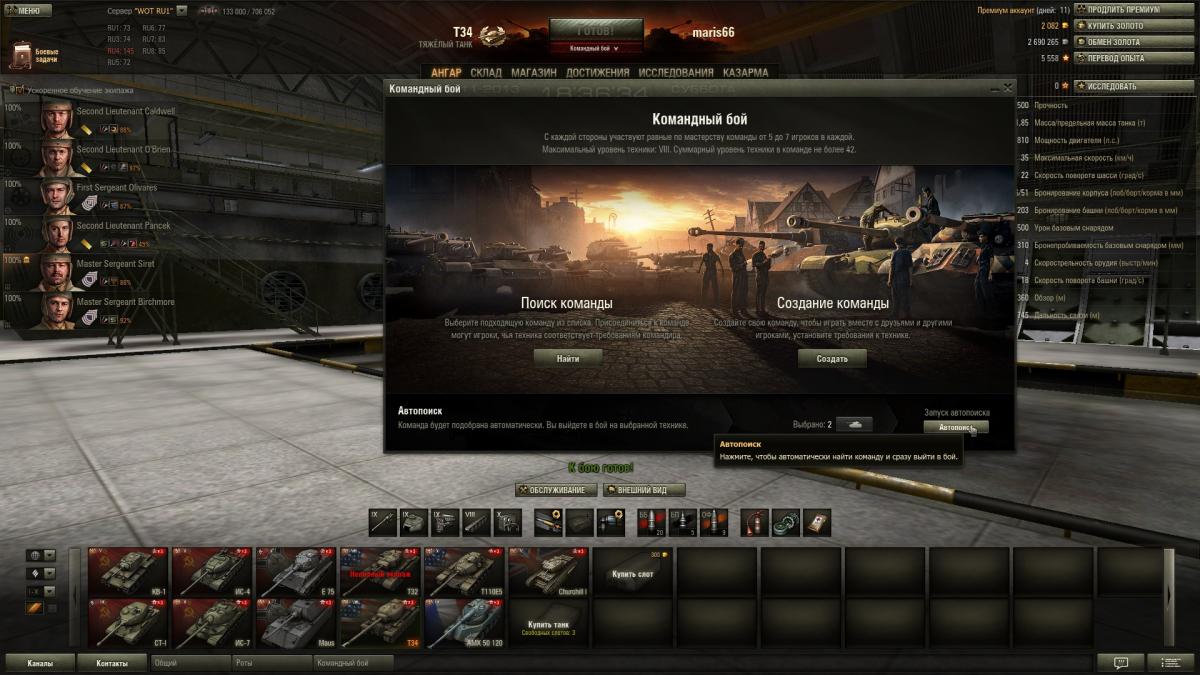This screenshot has width=1200, height=675.
Task: Select the Churchill I tank
Action: click(548, 571)
